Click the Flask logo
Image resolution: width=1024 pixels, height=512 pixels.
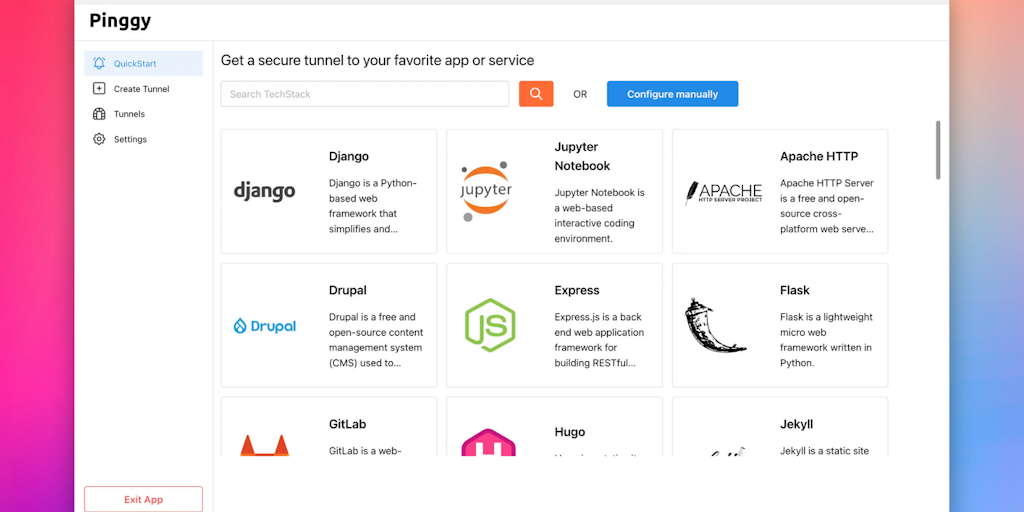click(716, 325)
